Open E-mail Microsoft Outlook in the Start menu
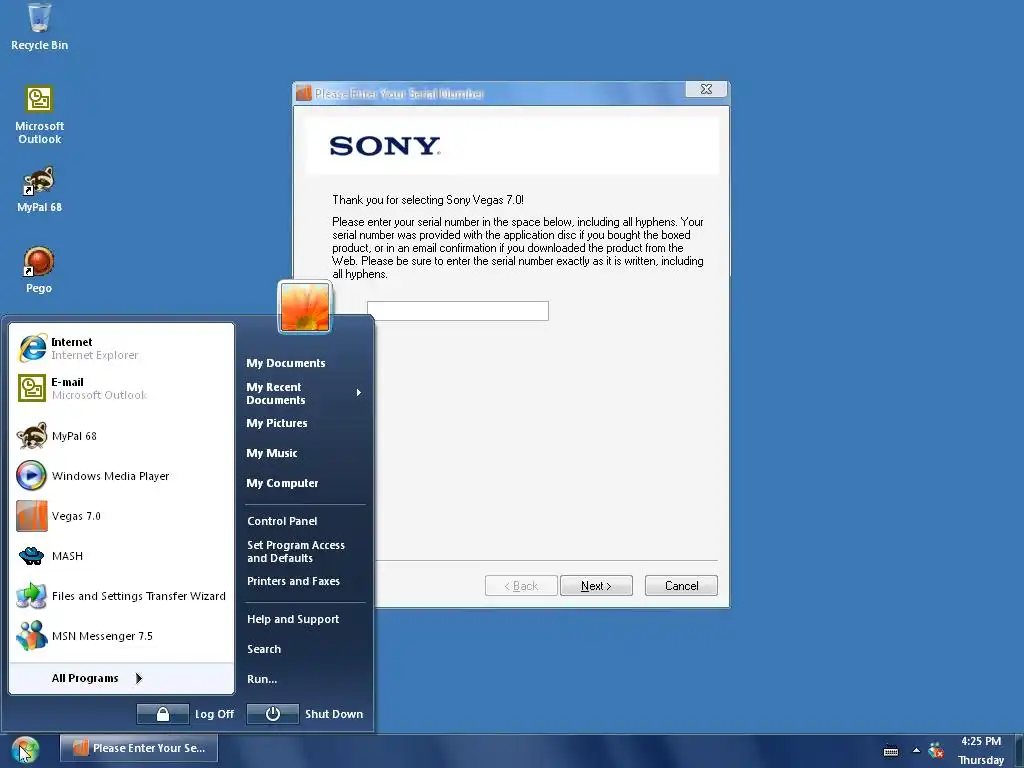 pyautogui.click(x=121, y=388)
